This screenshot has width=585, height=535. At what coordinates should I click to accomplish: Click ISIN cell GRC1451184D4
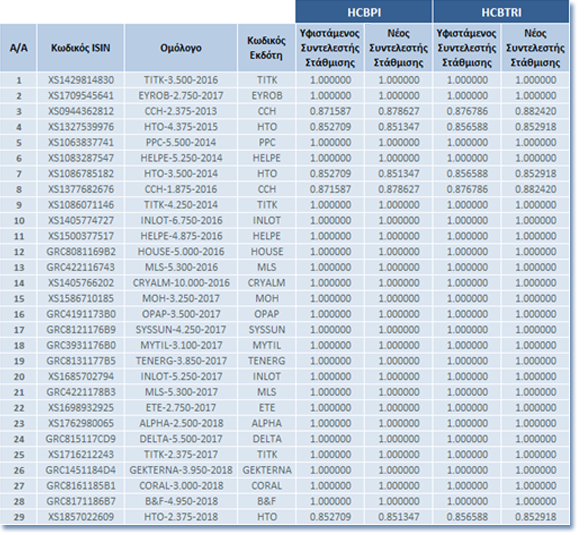[x=81, y=470]
